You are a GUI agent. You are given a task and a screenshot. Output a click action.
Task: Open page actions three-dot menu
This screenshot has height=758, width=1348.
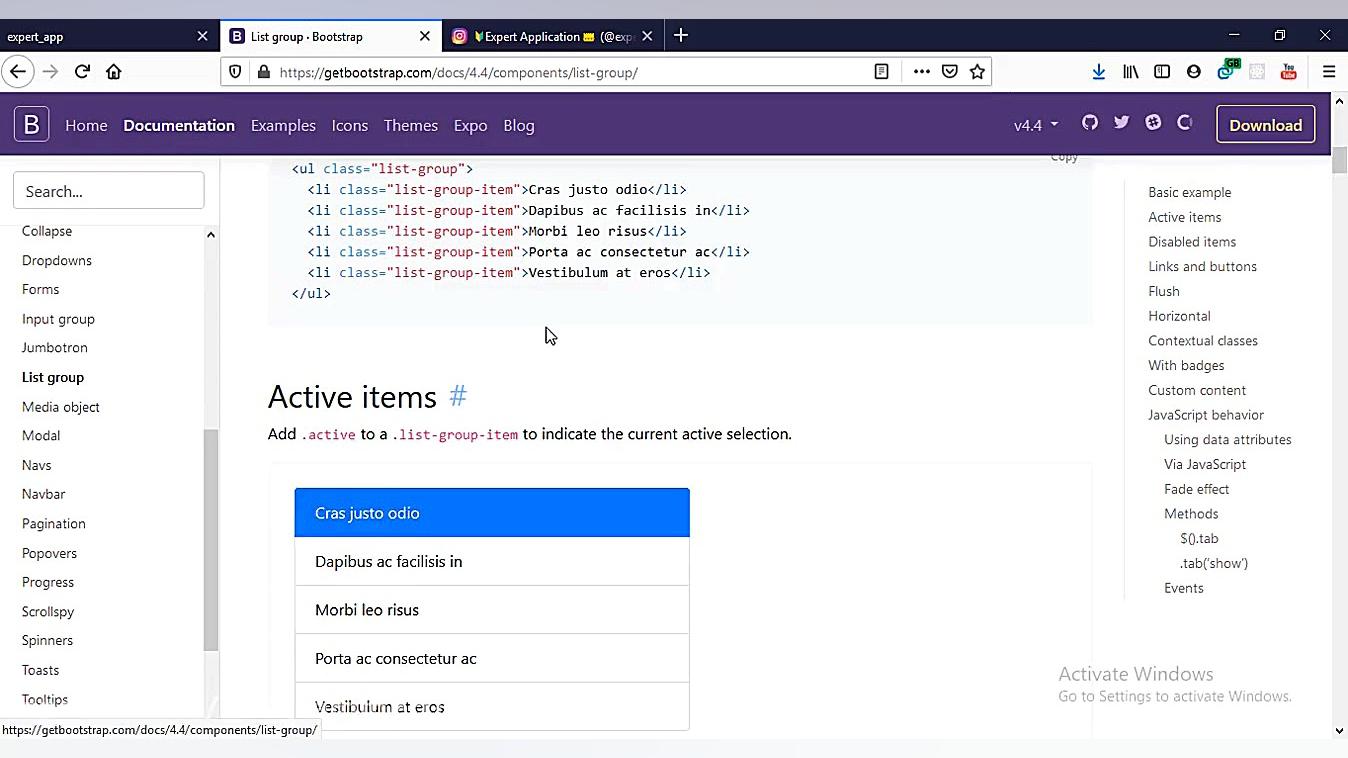pos(921,72)
